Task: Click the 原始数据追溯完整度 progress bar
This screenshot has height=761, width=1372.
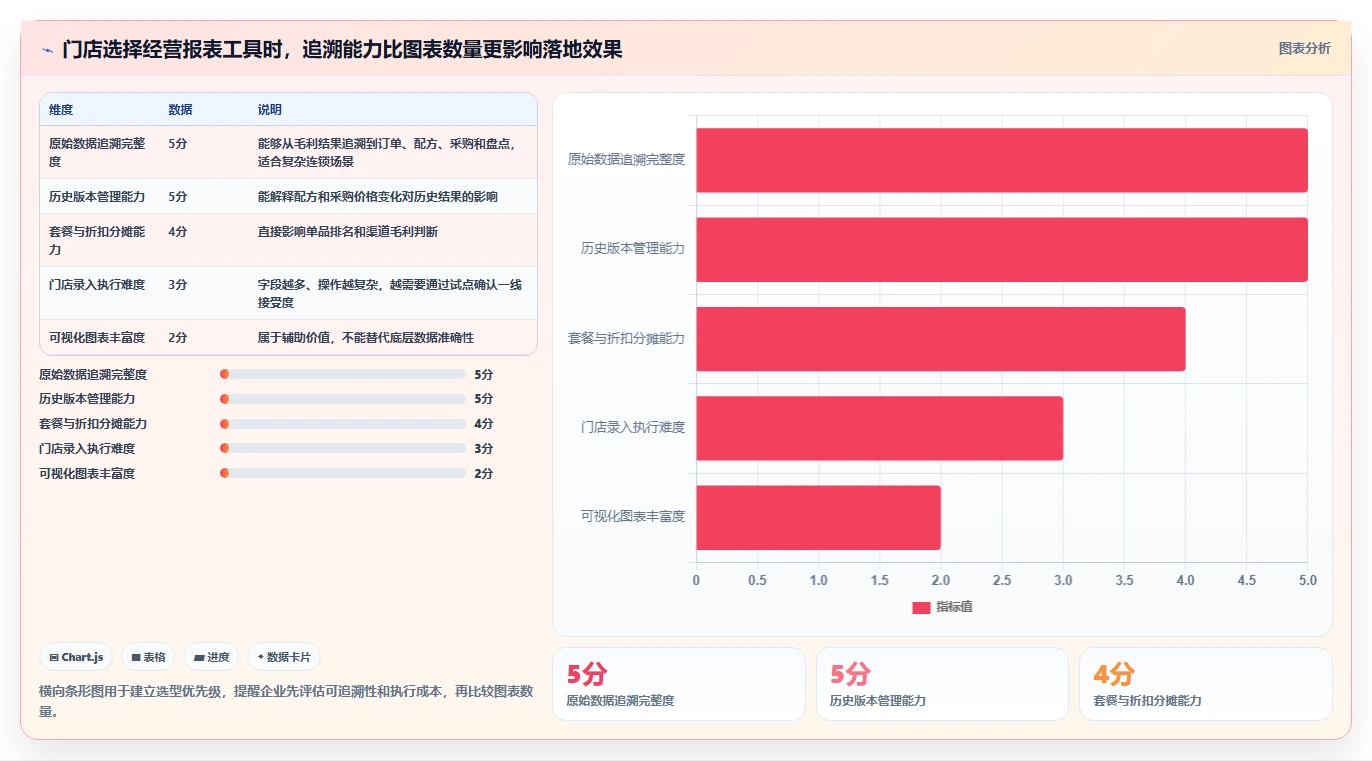Action: 343,374
